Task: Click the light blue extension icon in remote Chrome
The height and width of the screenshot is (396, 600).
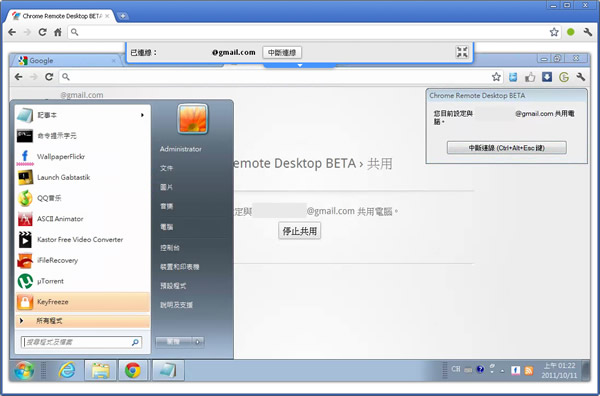Action: point(513,77)
